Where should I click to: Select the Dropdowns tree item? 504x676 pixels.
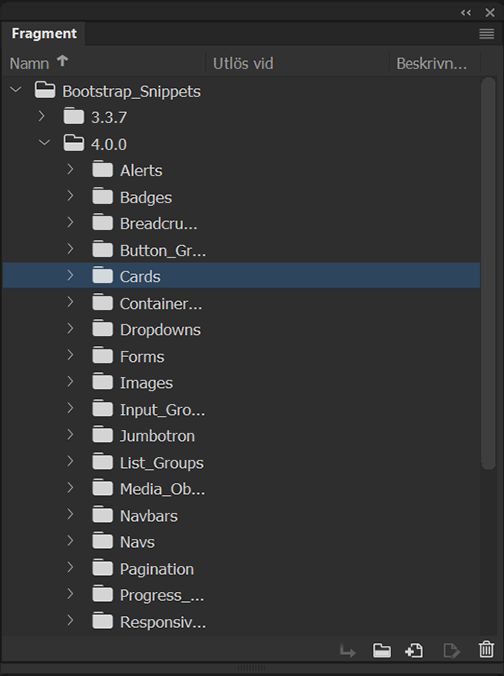[x=160, y=330]
